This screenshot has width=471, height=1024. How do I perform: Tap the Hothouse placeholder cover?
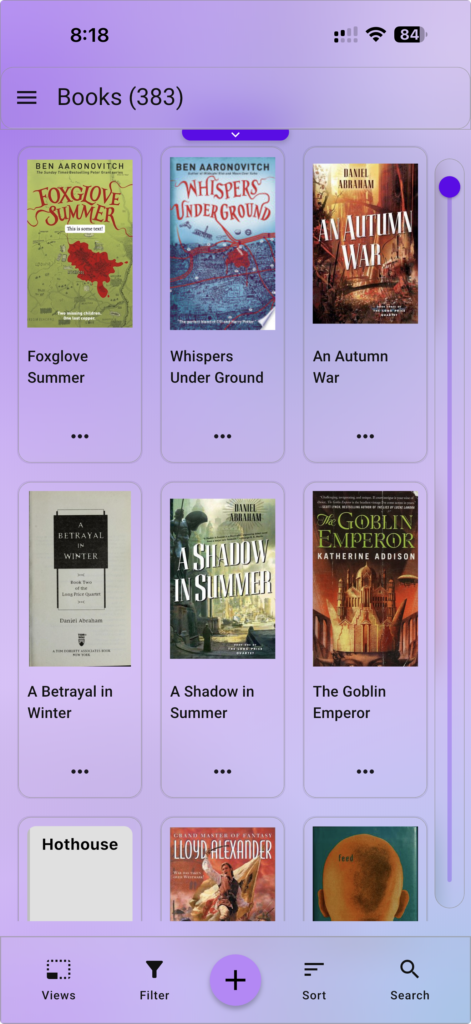[80, 873]
